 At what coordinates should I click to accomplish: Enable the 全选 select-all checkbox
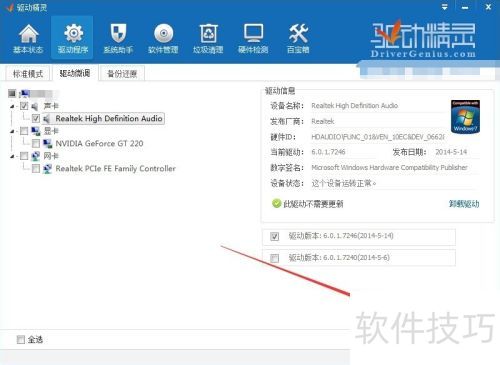pyautogui.click(x=21, y=340)
